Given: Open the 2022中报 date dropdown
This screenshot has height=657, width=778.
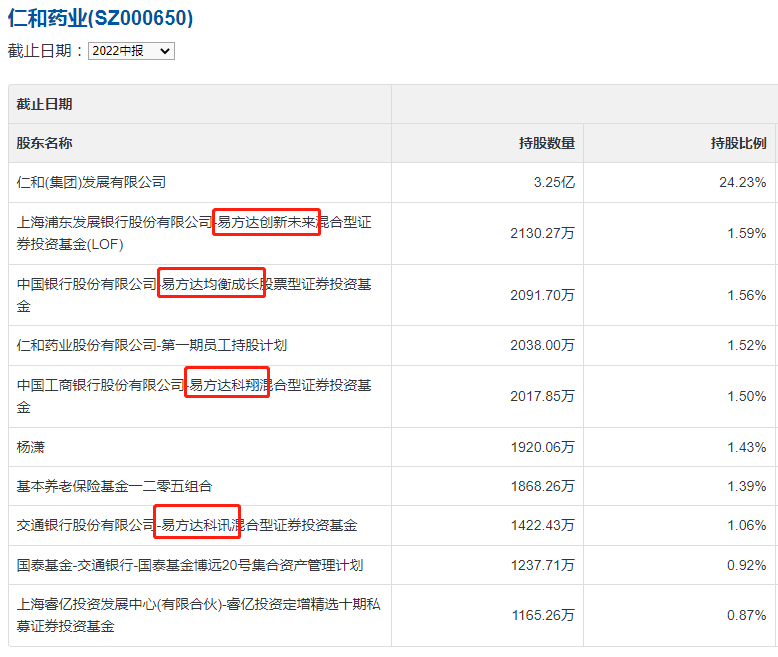Looking at the screenshot, I should pyautogui.click(x=131, y=51).
